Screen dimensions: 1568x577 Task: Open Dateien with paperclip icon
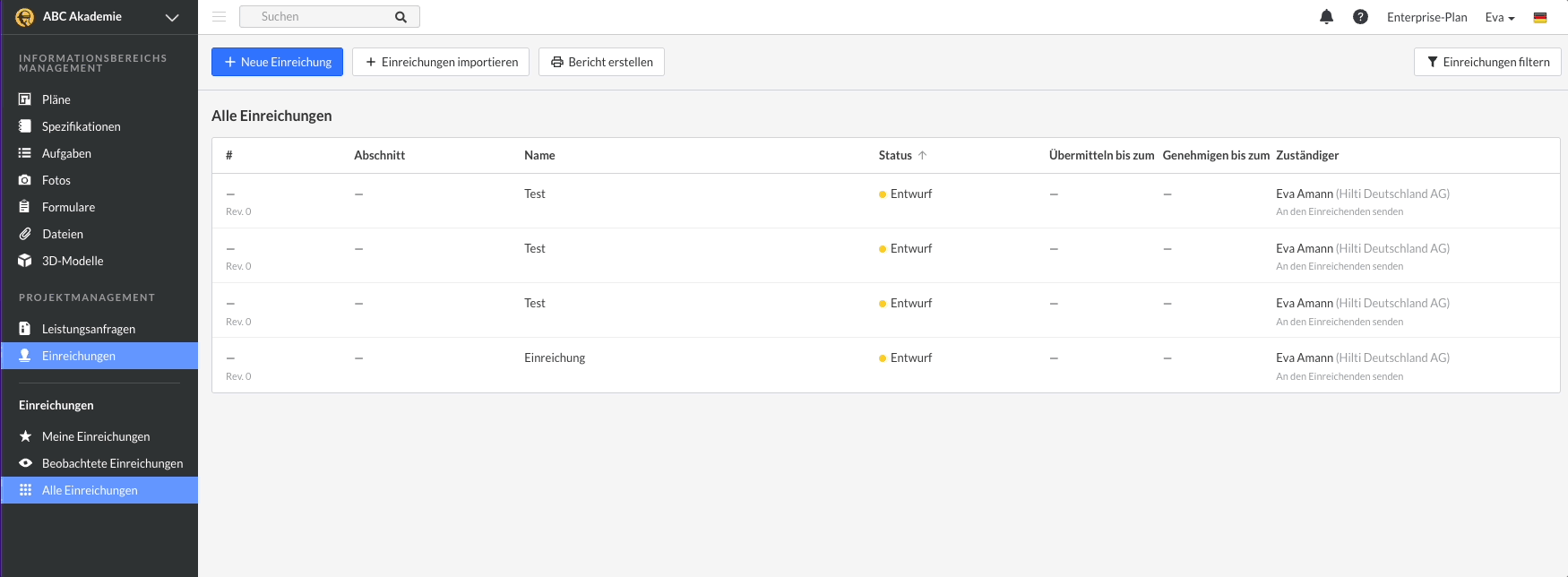(x=62, y=234)
